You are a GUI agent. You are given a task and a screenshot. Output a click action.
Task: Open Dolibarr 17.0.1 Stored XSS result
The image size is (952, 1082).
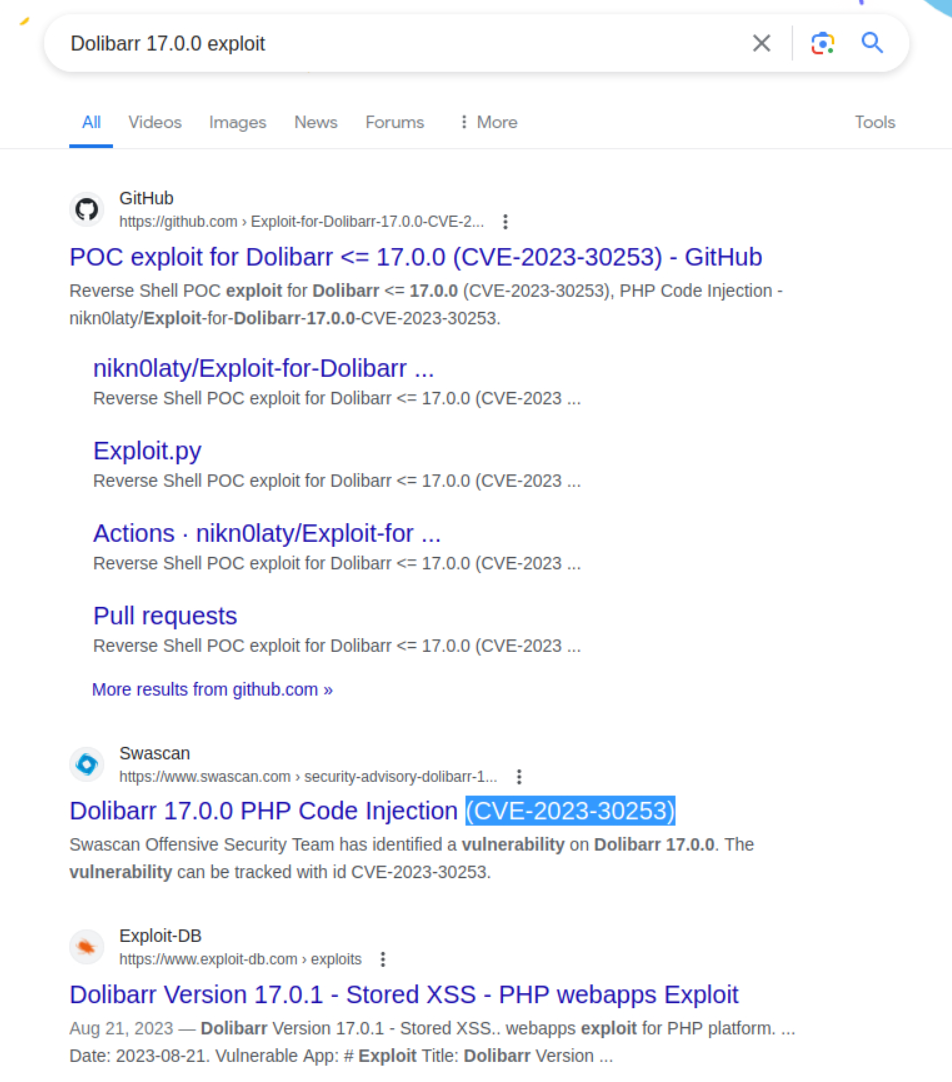pos(403,995)
